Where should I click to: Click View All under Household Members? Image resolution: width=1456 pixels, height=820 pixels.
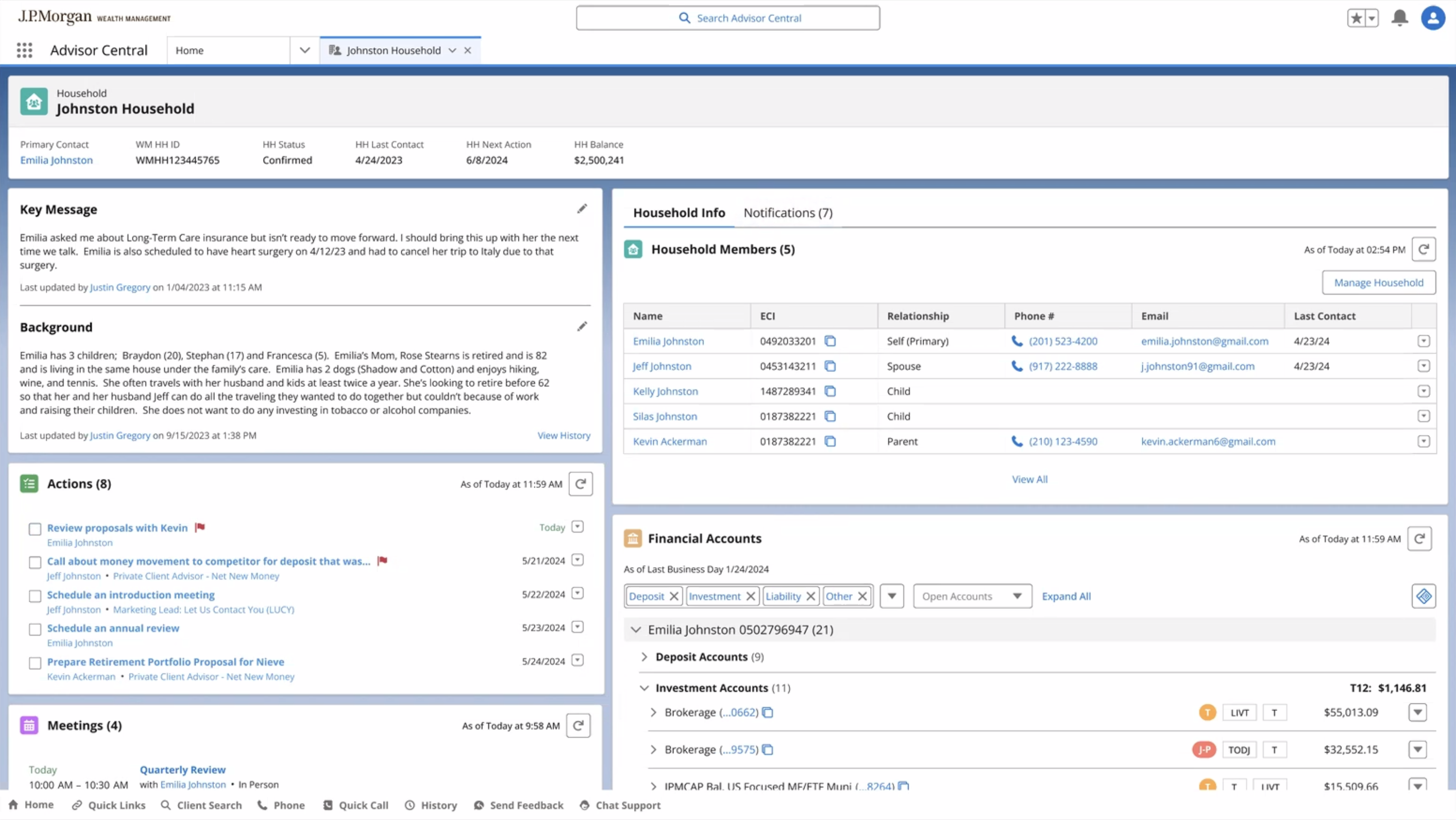tap(1029, 479)
